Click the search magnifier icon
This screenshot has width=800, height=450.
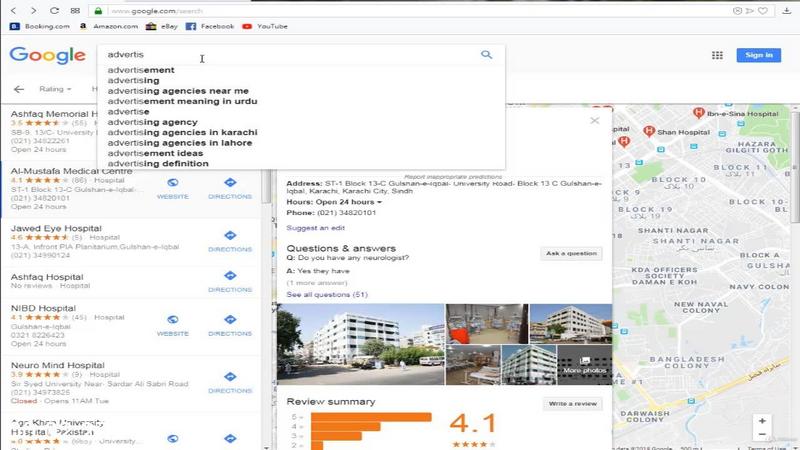coord(486,54)
